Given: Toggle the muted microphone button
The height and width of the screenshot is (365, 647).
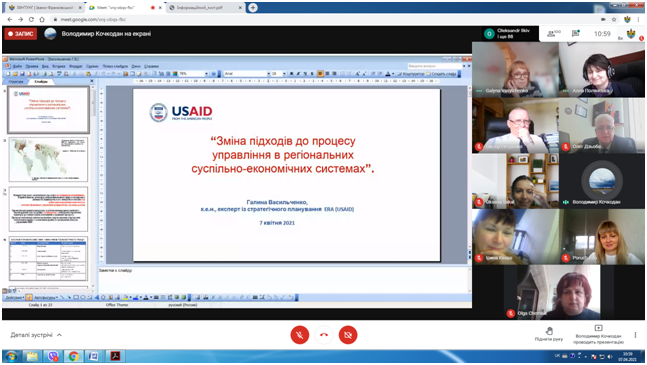Looking at the screenshot, I should [x=300, y=335].
